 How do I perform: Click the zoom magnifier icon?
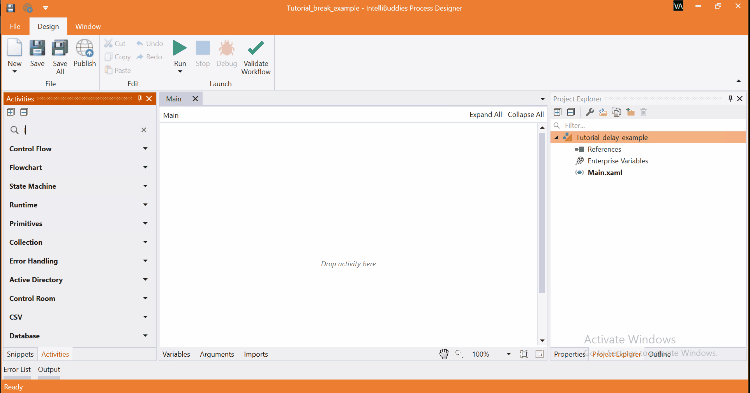click(x=459, y=354)
